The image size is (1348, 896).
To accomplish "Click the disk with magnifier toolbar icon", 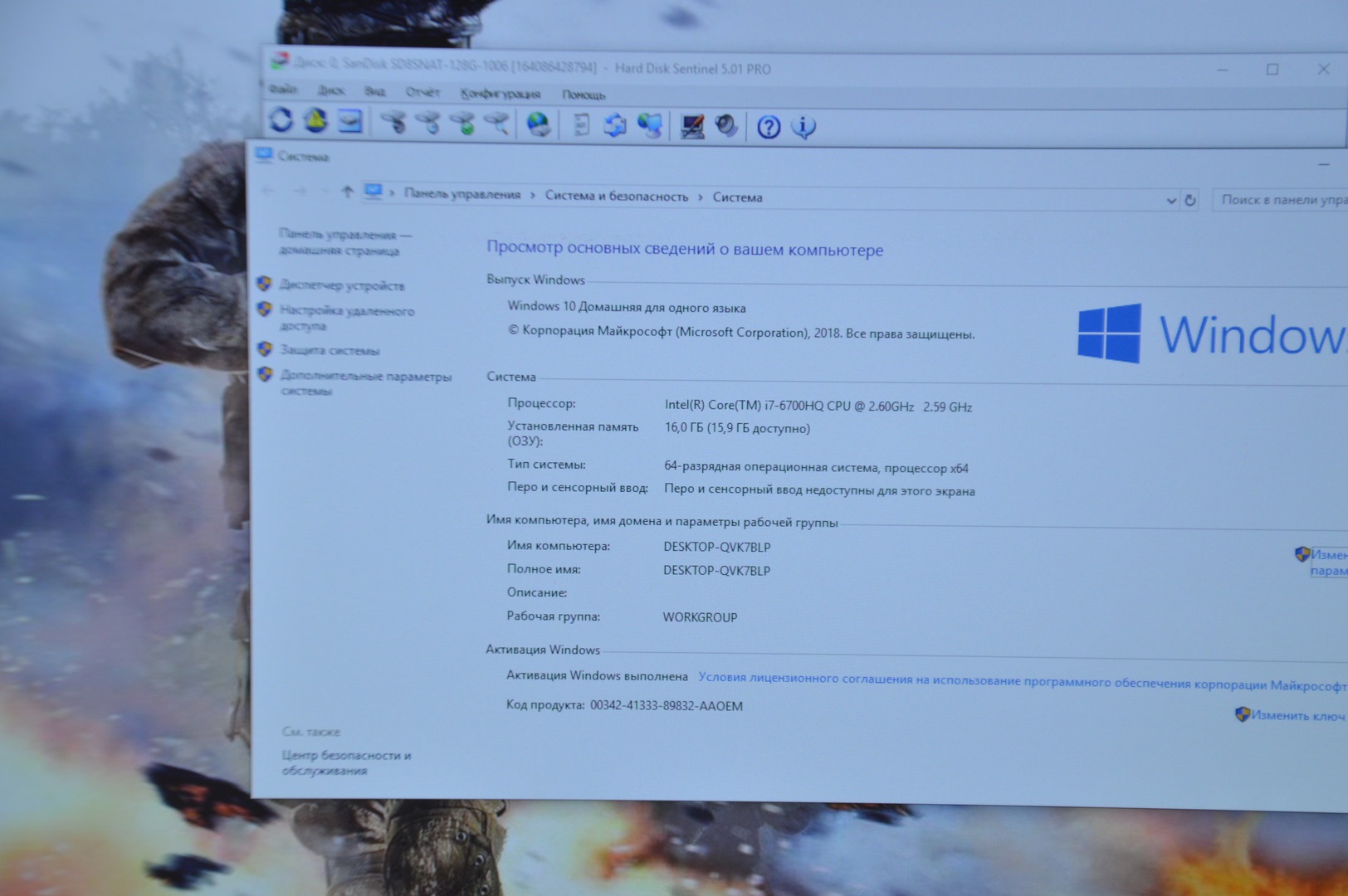I will pyautogui.click(x=497, y=124).
